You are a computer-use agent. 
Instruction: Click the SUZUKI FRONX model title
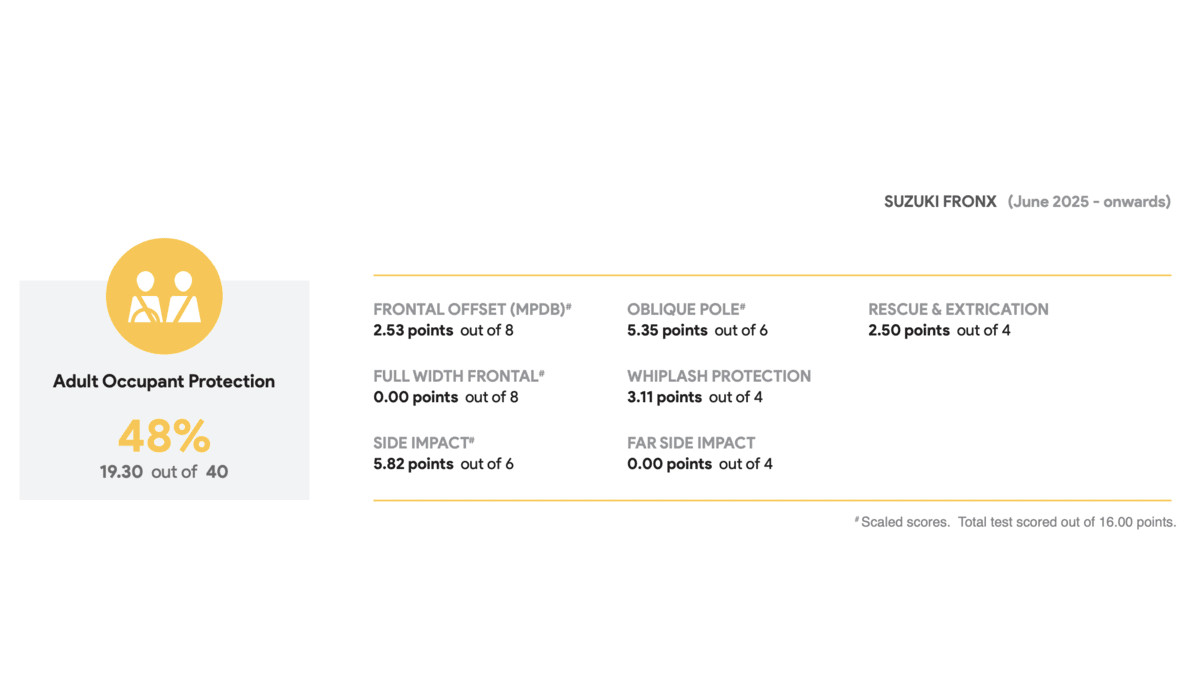tap(940, 201)
